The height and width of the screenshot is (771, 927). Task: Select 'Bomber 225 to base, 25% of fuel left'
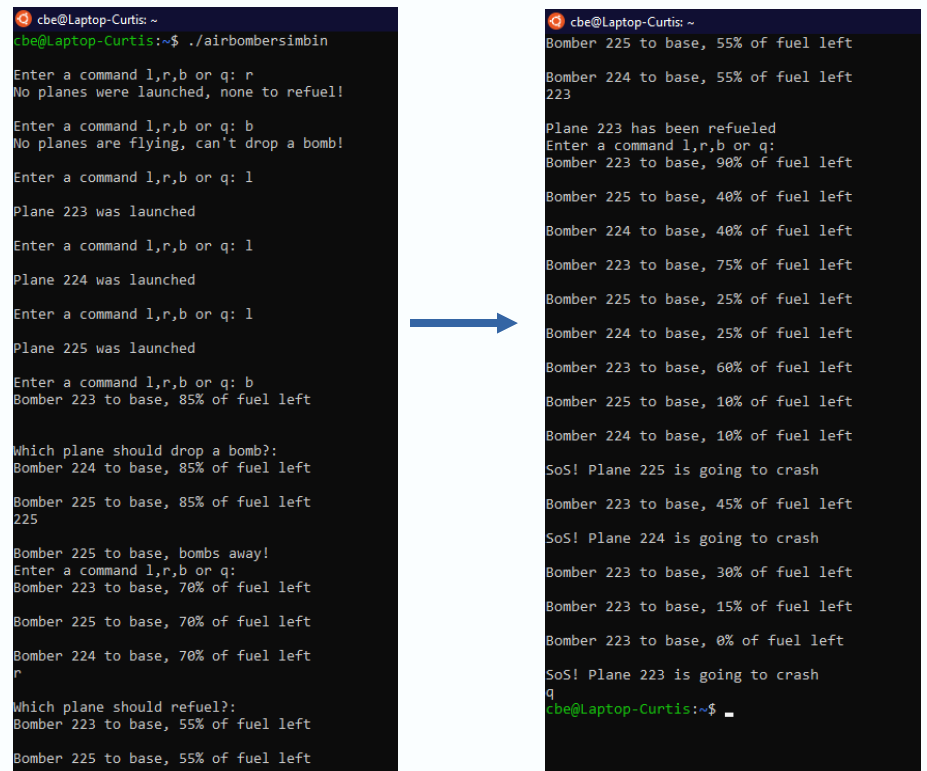coord(699,299)
